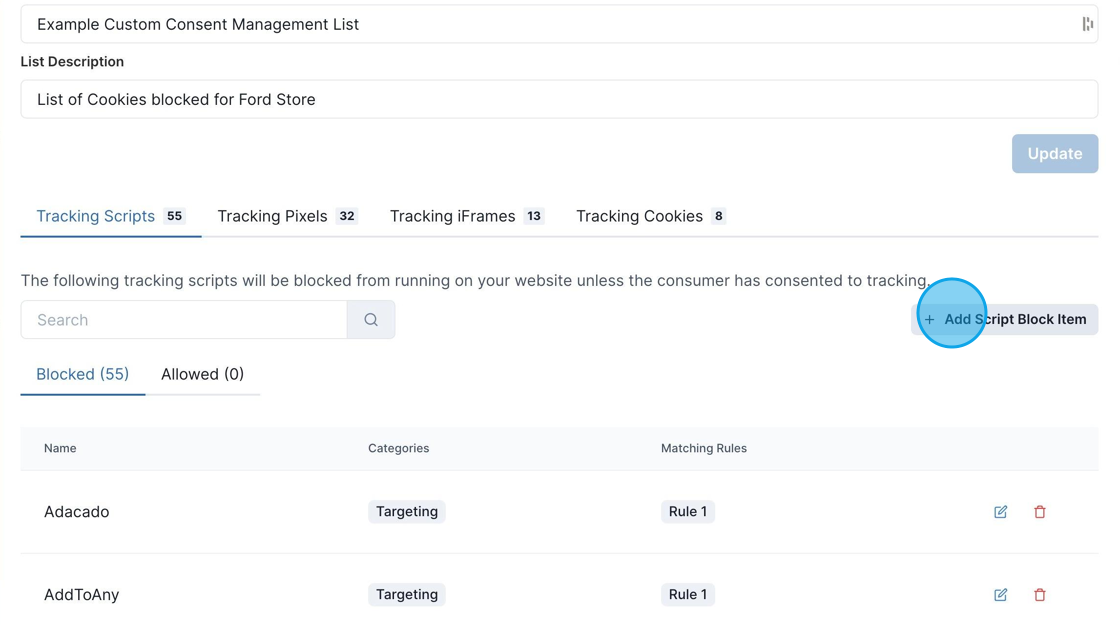Click Rule 1 badge for AddToAny
This screenshot has width=1120, height=625.
688,594
